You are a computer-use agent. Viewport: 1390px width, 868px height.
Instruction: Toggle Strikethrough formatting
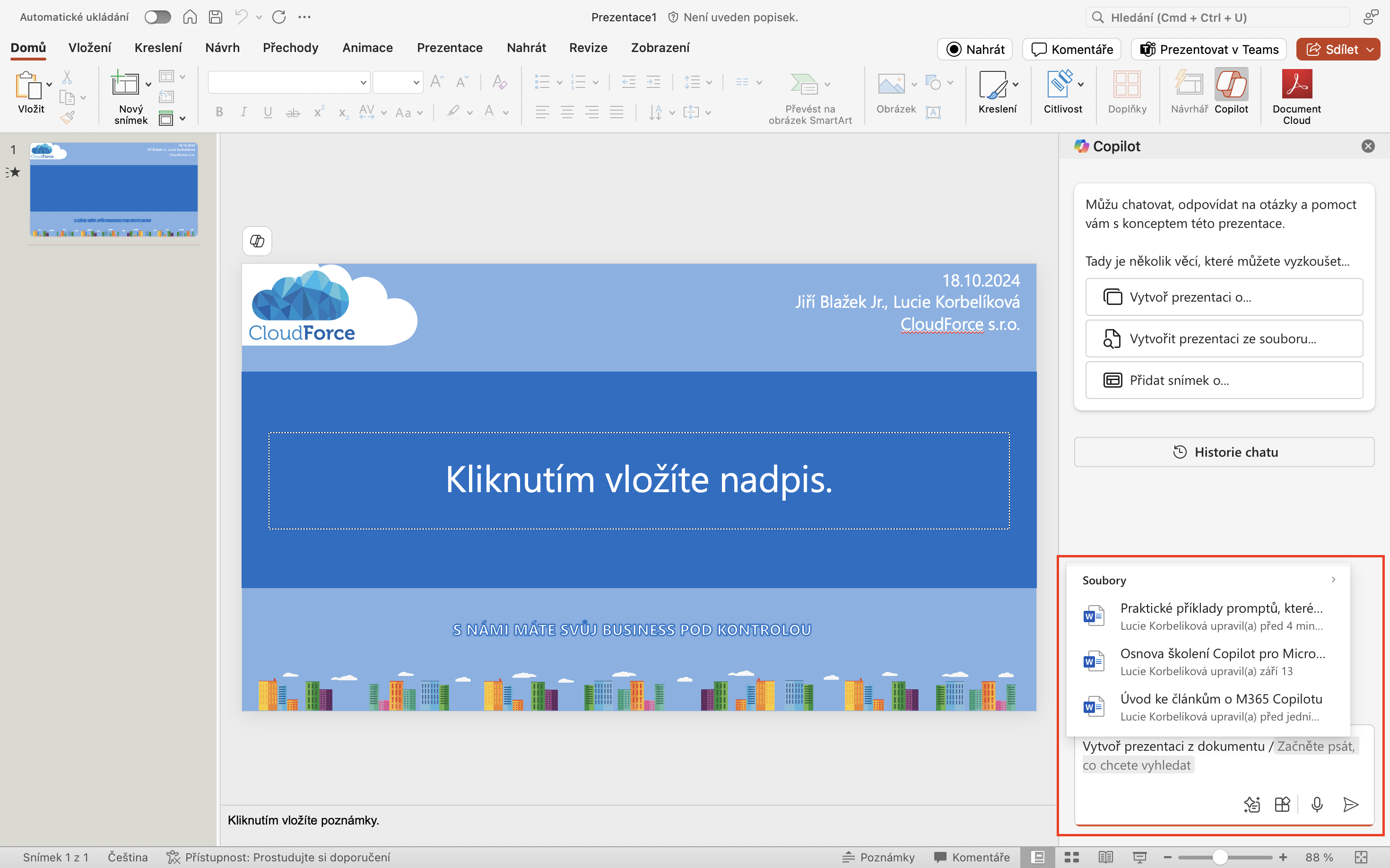pos(293,112)
